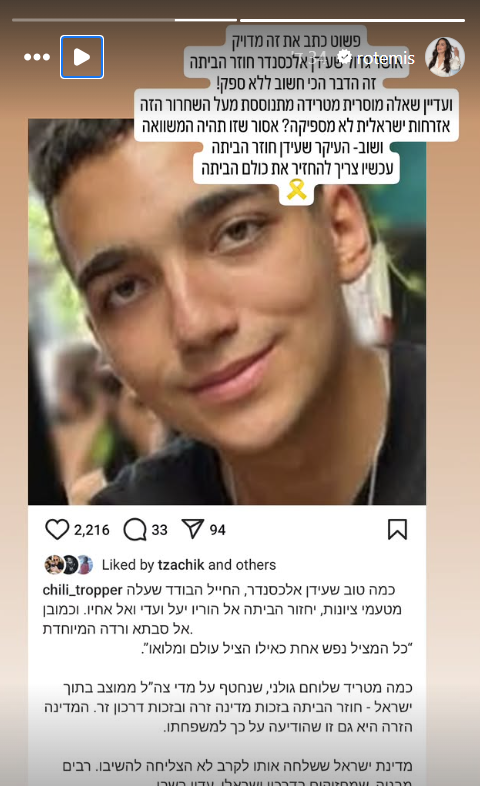This screenshot has height=786, width=480.
Task: Like the post with the heart icon
Action: [x=57, y=529]
